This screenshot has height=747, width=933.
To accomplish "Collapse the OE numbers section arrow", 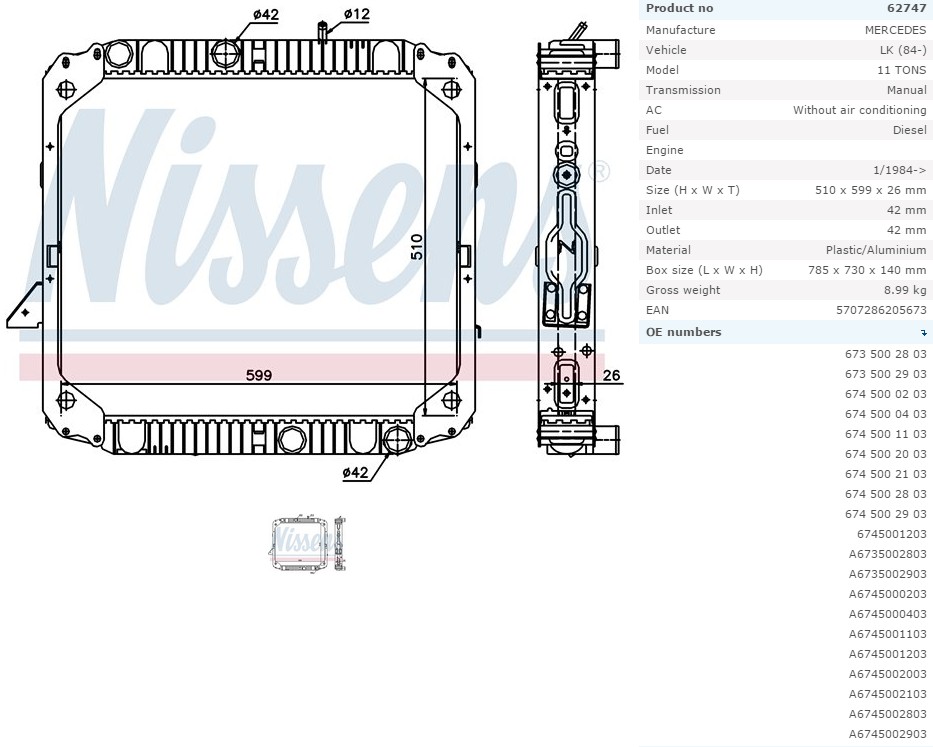I will click(923, 333).
